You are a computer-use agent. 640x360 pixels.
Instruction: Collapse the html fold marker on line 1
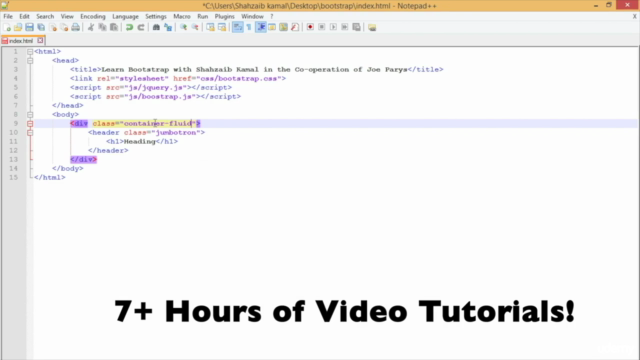(x=30, y=52)
